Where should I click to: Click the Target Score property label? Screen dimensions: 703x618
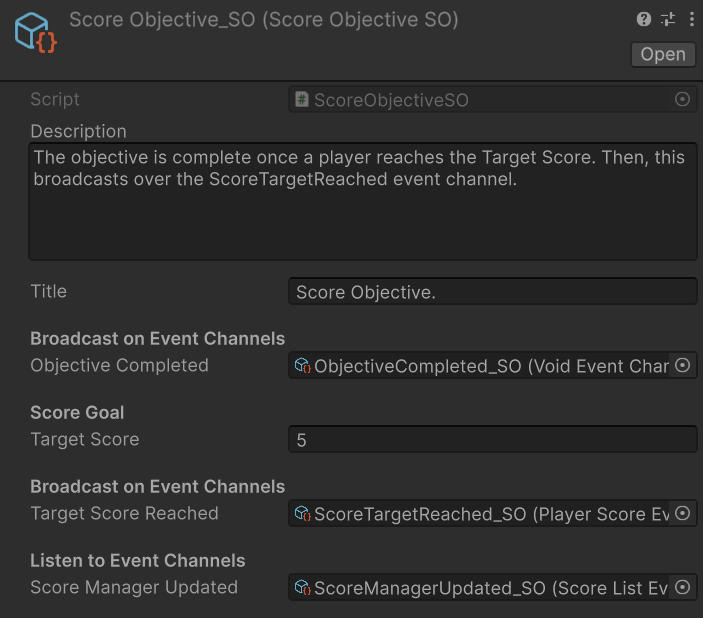[x=85, y=440]
